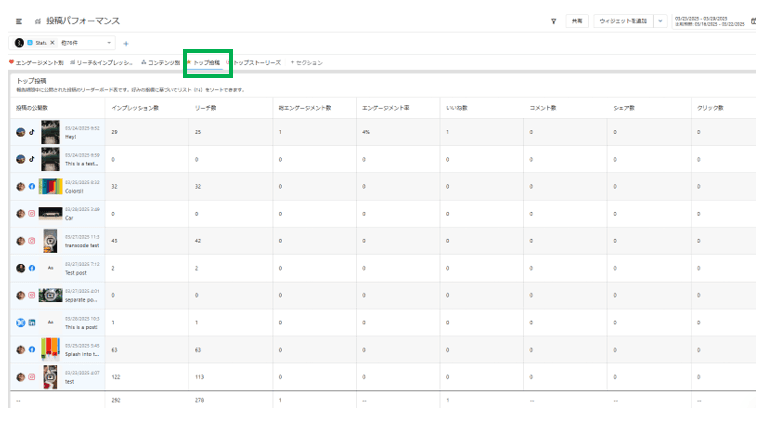Viewport: 780px width, 432px height.
Task: Open the hamburger menu next to 投稿パフォーマンス
Action: point(19,20)
